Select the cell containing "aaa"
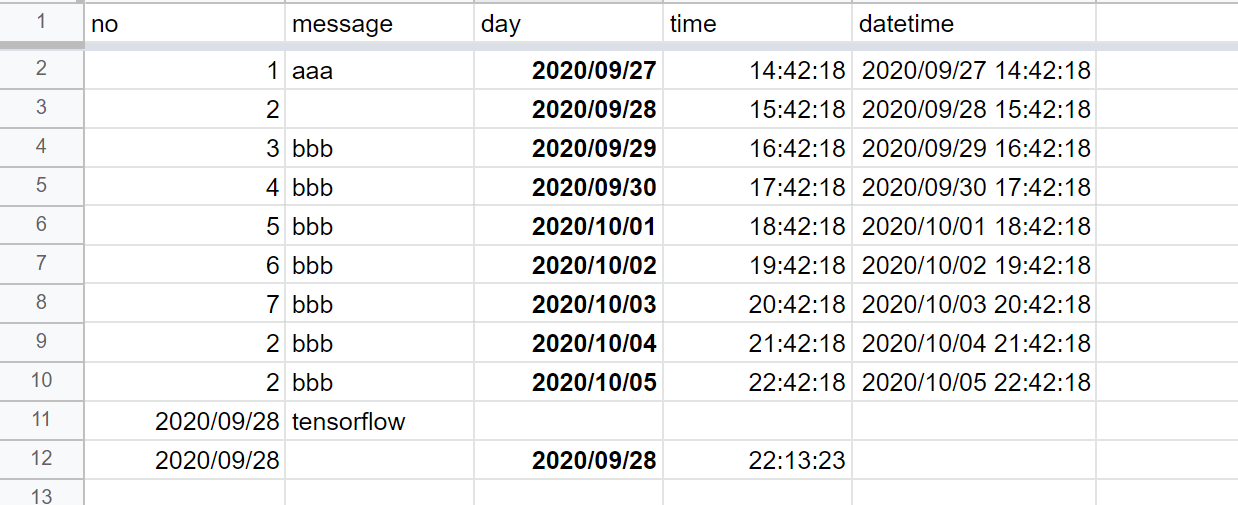Image resolution: width=1238 pixels, height=505 pixels. 379,71
